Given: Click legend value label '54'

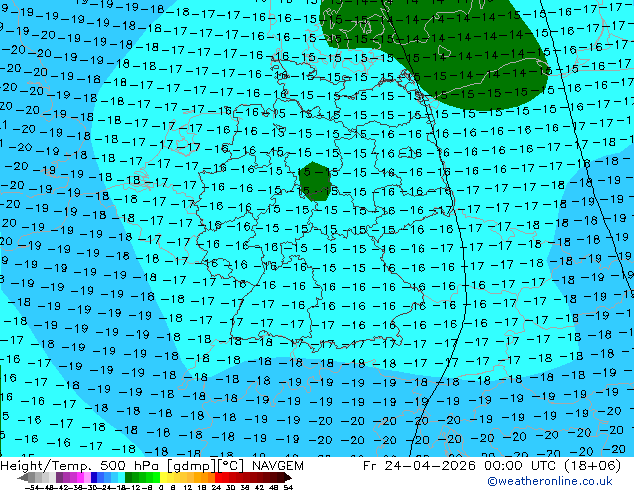Looking at the screenshot, I should 288,487.
